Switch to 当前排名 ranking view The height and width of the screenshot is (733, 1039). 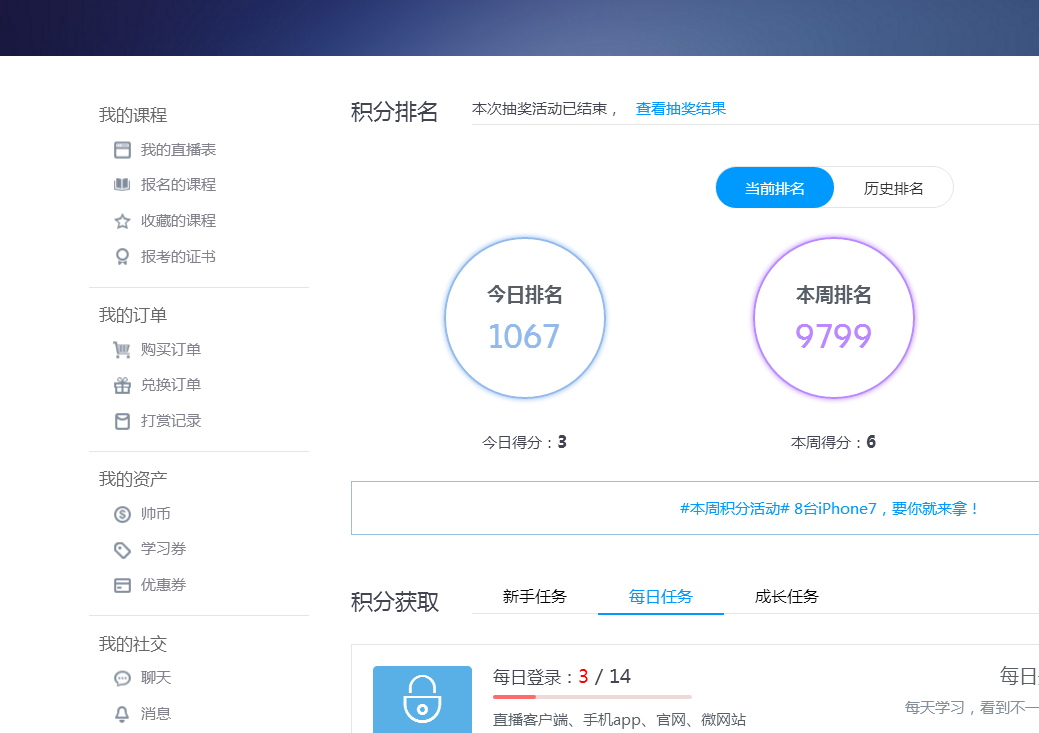click(775, 188)
